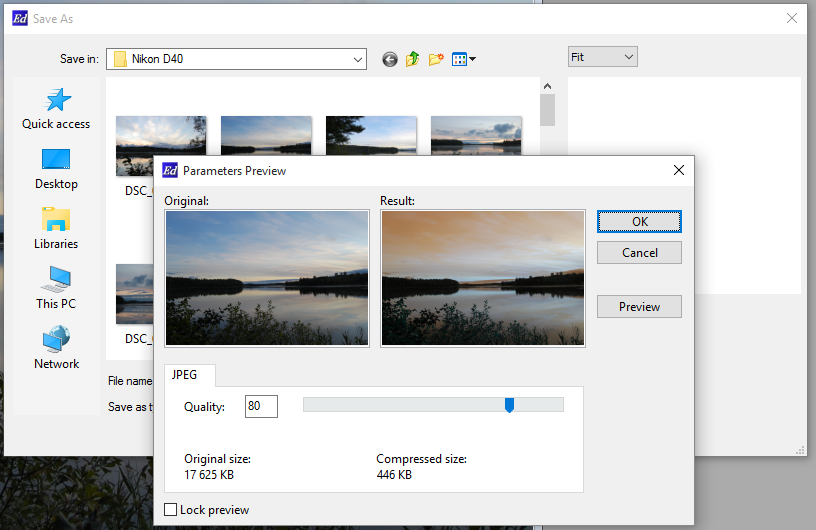Click the 'Original:' label

[x=186, y=200]
